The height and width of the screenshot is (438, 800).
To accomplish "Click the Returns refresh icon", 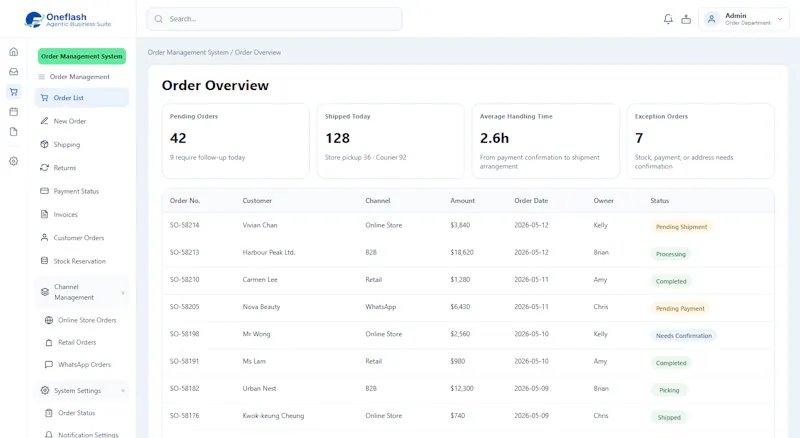I will click(x=44, y=167).
